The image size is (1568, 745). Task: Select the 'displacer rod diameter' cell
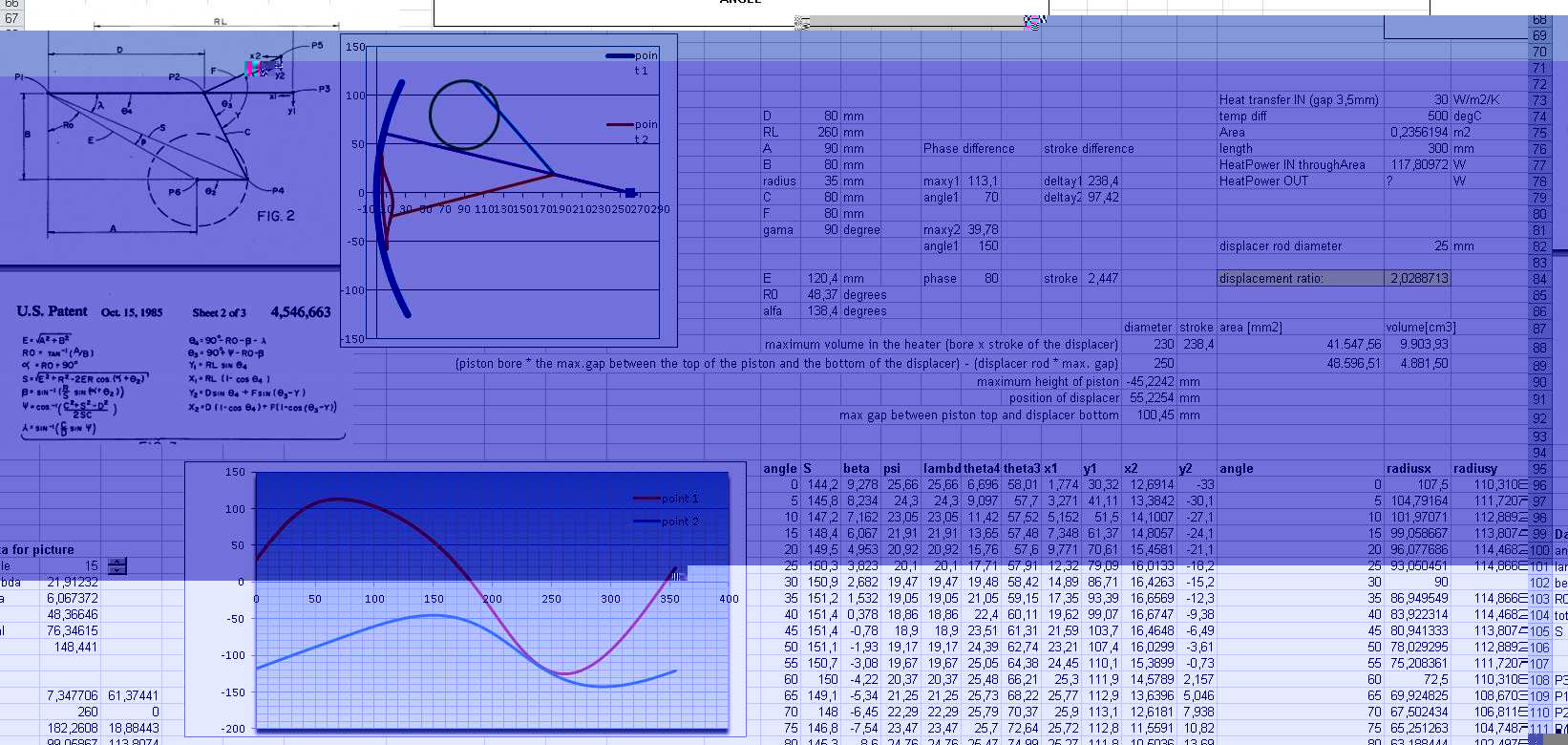point(1301,246)
